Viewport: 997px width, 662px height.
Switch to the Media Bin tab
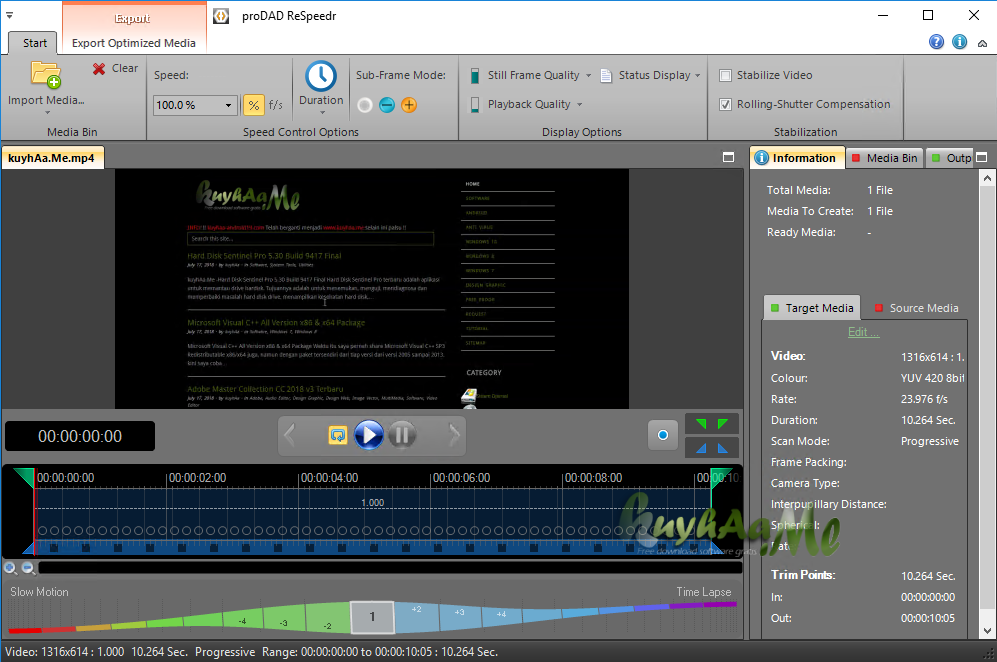[885, 158]
